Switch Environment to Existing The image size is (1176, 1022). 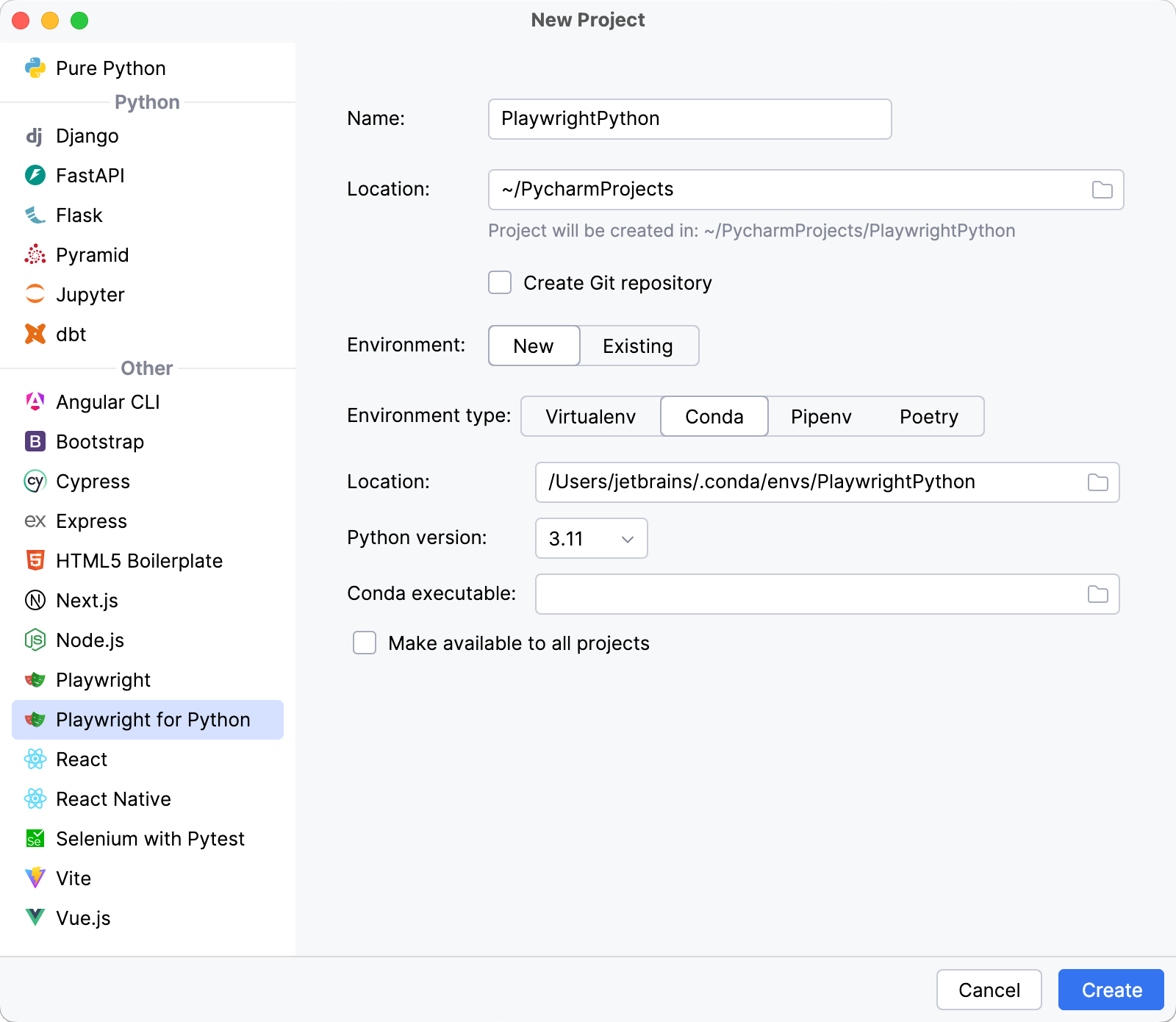coord(638,346)
